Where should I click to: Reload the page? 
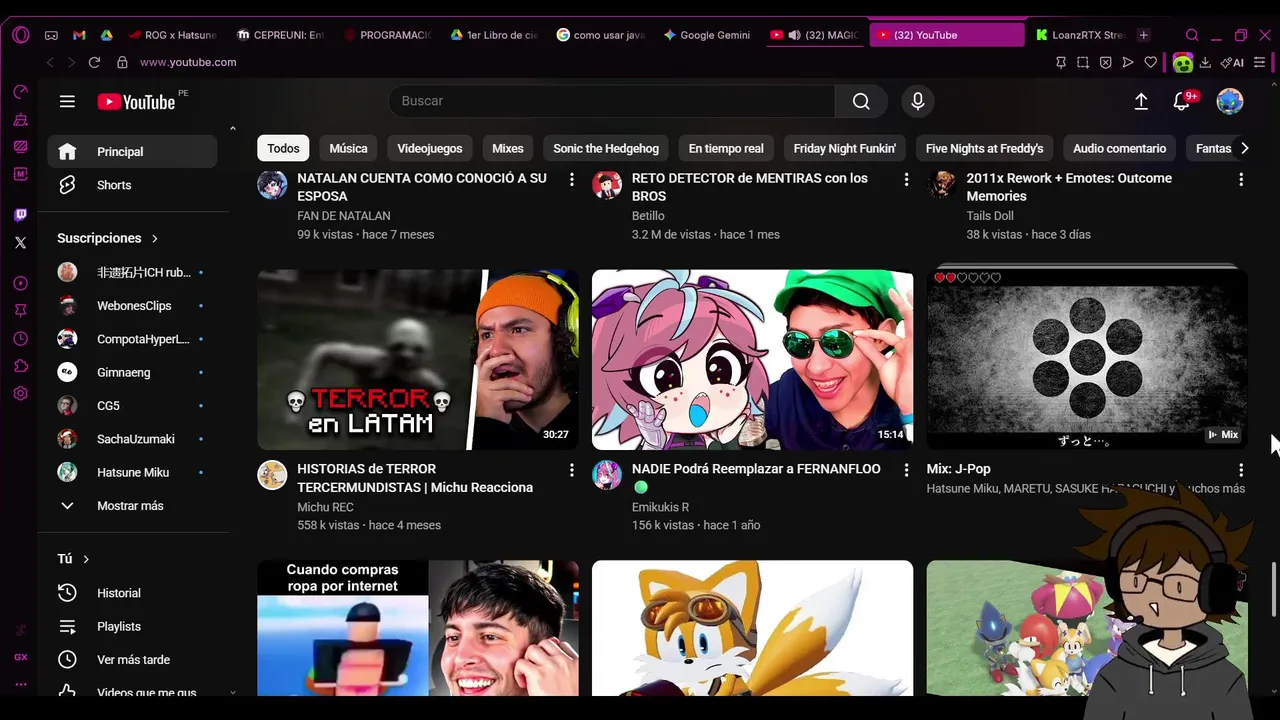pyautogui.click(x=94, y=62)
